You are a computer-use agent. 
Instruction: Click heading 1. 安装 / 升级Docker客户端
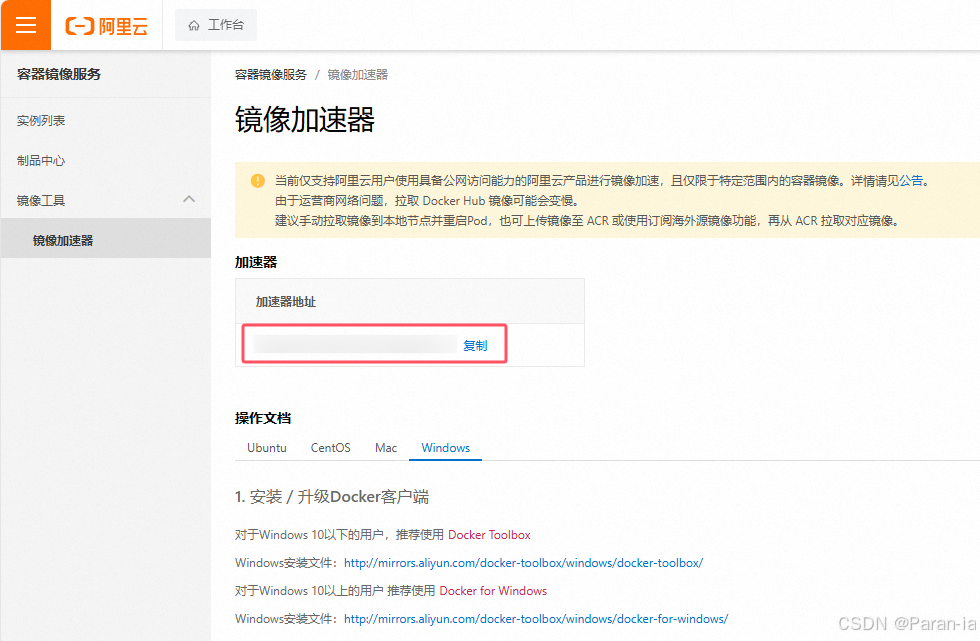pos(332,497)
